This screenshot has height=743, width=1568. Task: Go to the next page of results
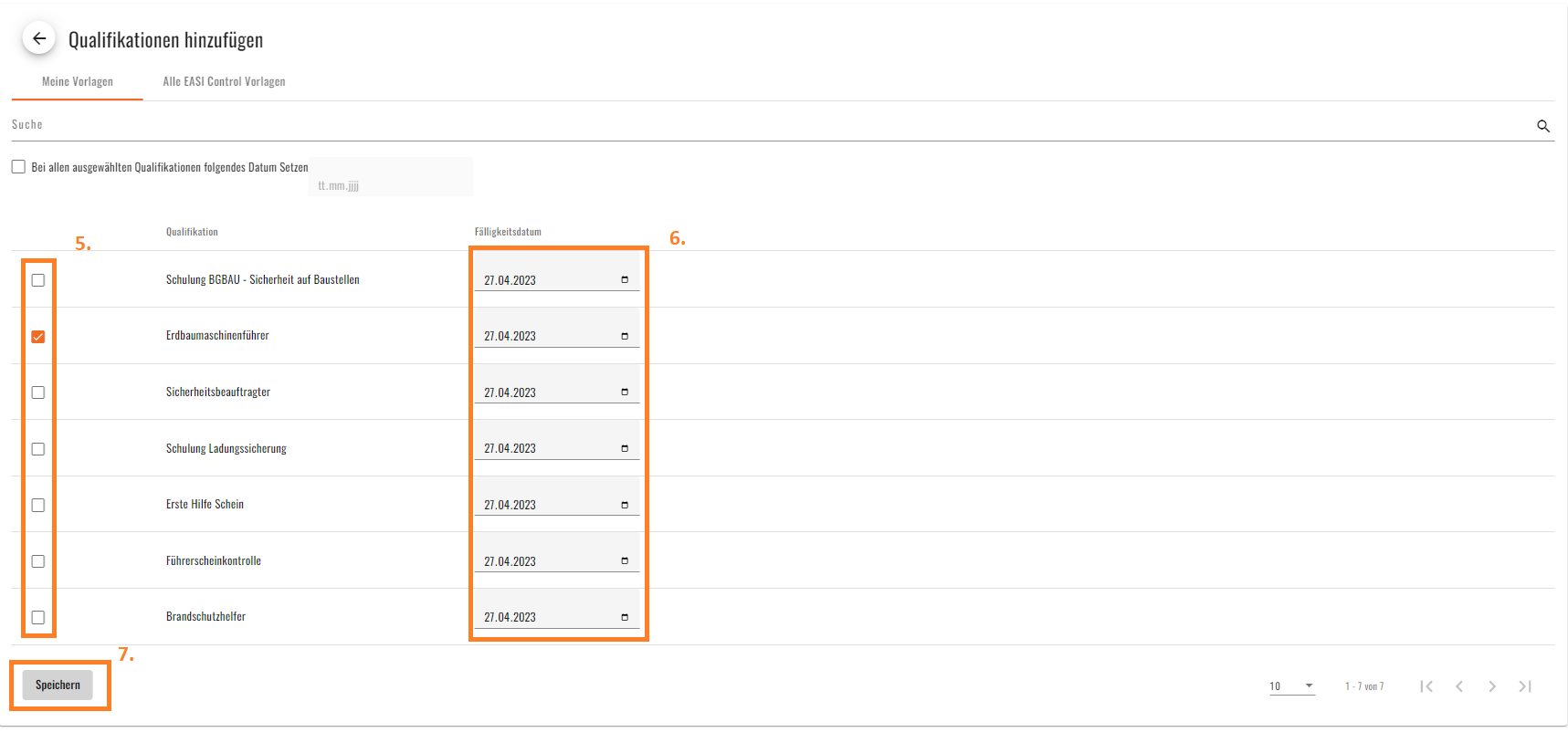(x=1491, y=686)
